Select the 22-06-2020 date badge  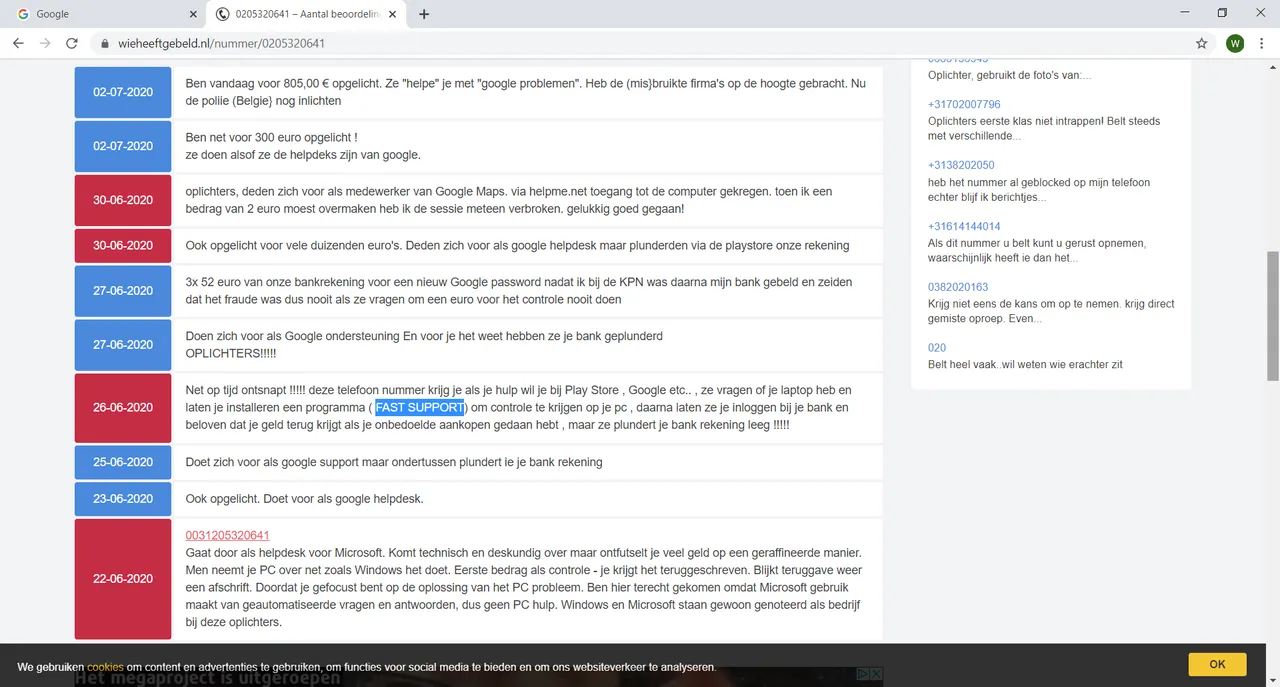click(123, 579)
